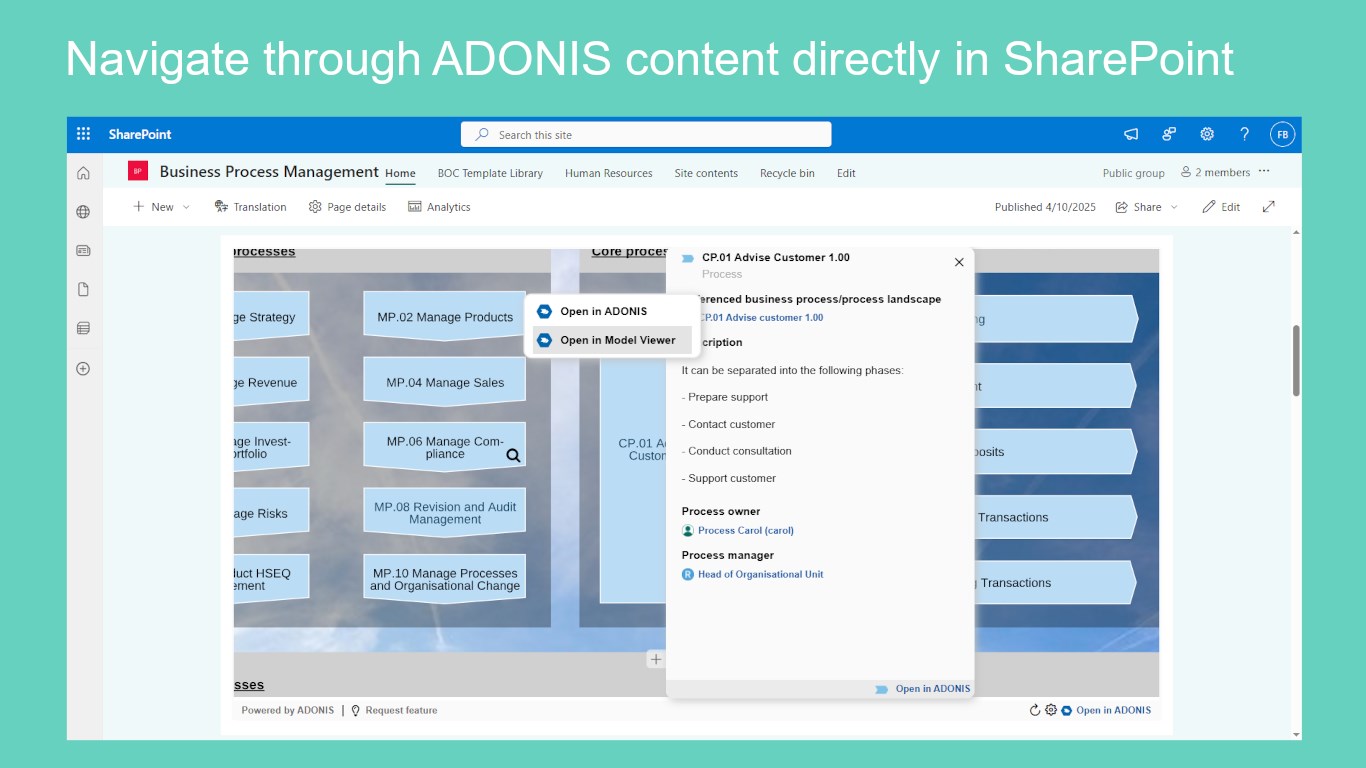1366x768 pixels.
Task: Open the SharePoint app launcher waffle
Action: click(83, 134)
